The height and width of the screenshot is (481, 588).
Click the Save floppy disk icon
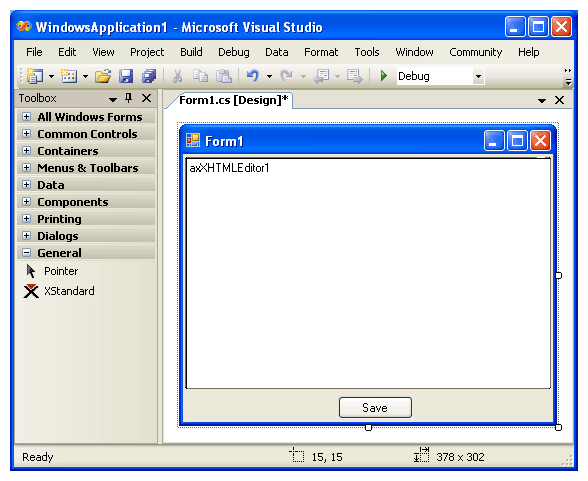pos(126,76)
